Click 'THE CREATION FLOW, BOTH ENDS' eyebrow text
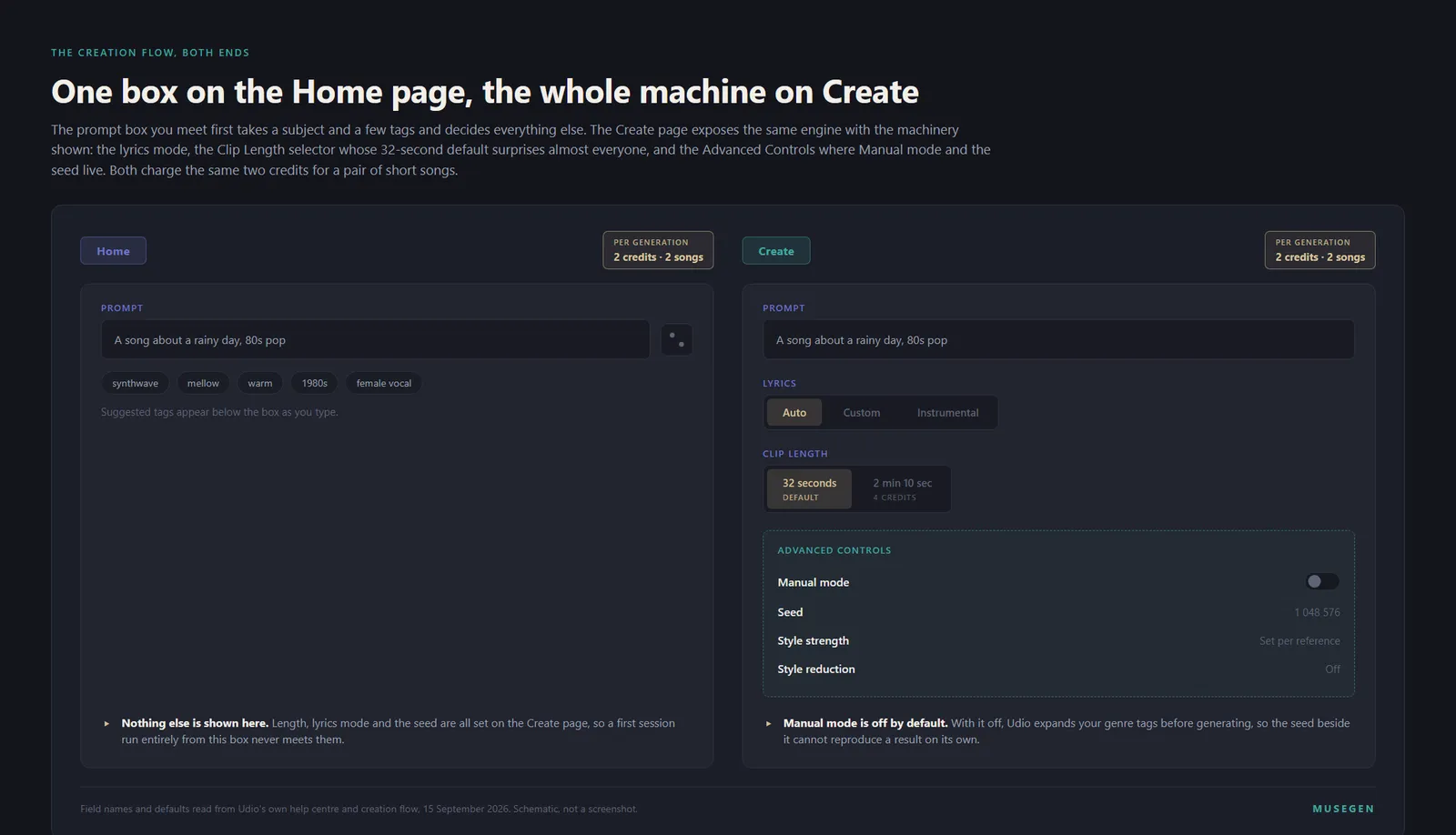1456x835 pixels. [x=150, y=53]
